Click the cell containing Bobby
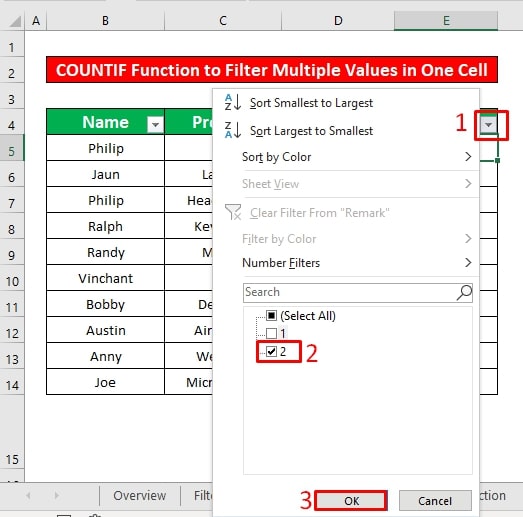Image resolution: width=523 pixels, height=517 pixels. point(105,304)
